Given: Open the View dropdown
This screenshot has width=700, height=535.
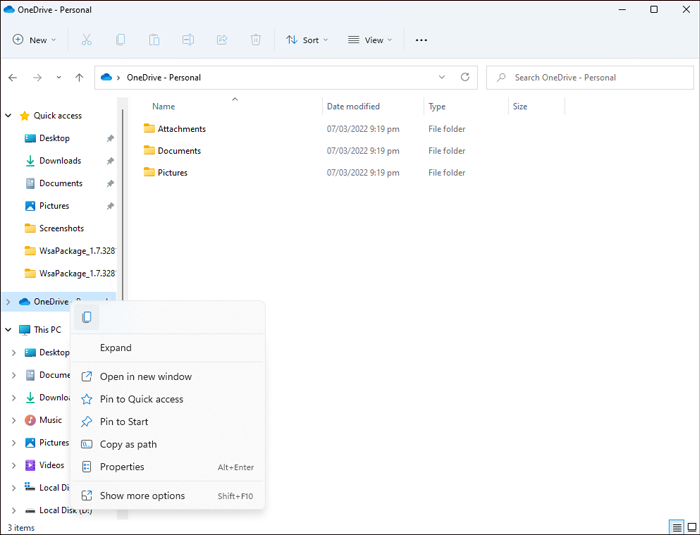Looking at the screenshot, I should click(370, 40).
